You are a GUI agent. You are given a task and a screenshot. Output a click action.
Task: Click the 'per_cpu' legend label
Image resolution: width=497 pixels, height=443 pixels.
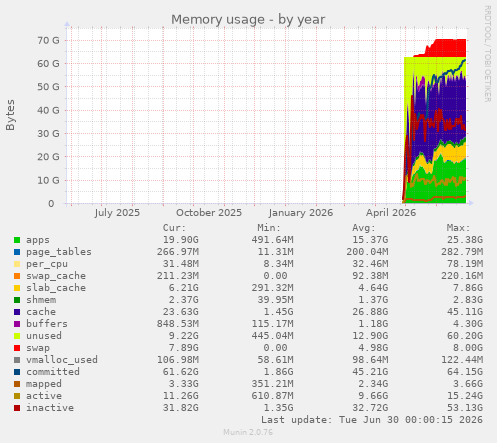(x=47, y=264)
